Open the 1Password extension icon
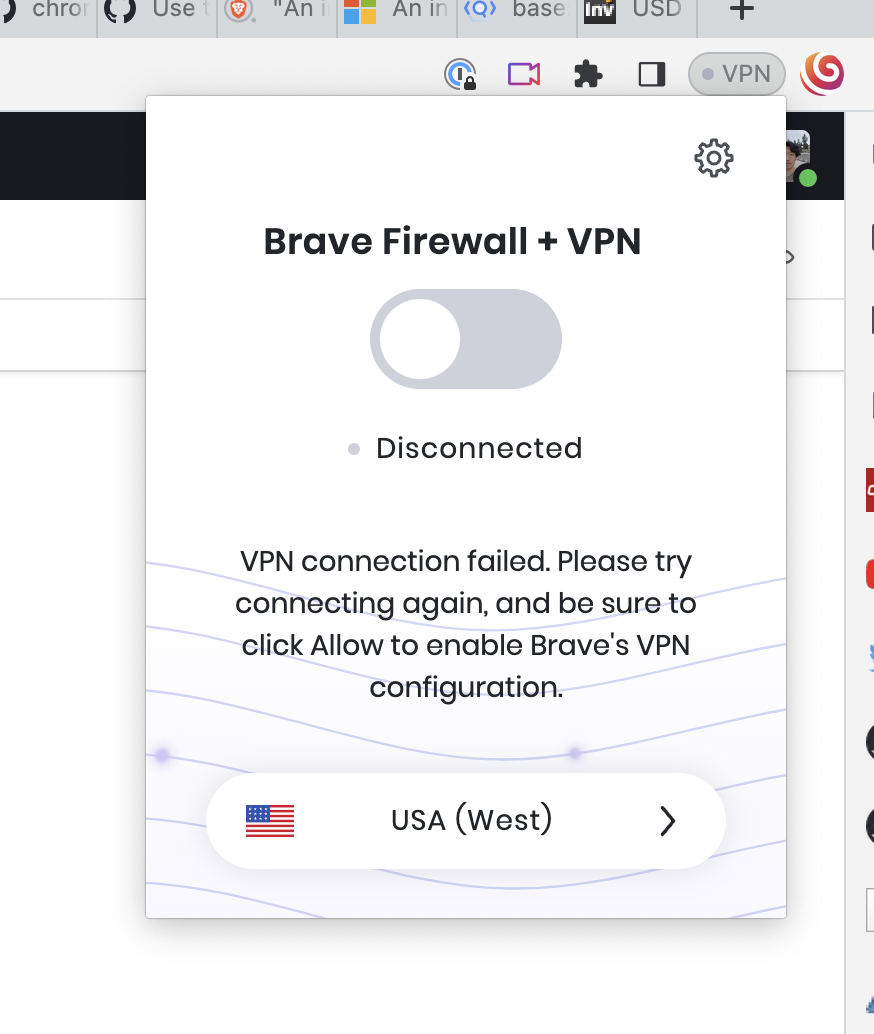This screenshot has height=1034, width=874. point(459,74)
